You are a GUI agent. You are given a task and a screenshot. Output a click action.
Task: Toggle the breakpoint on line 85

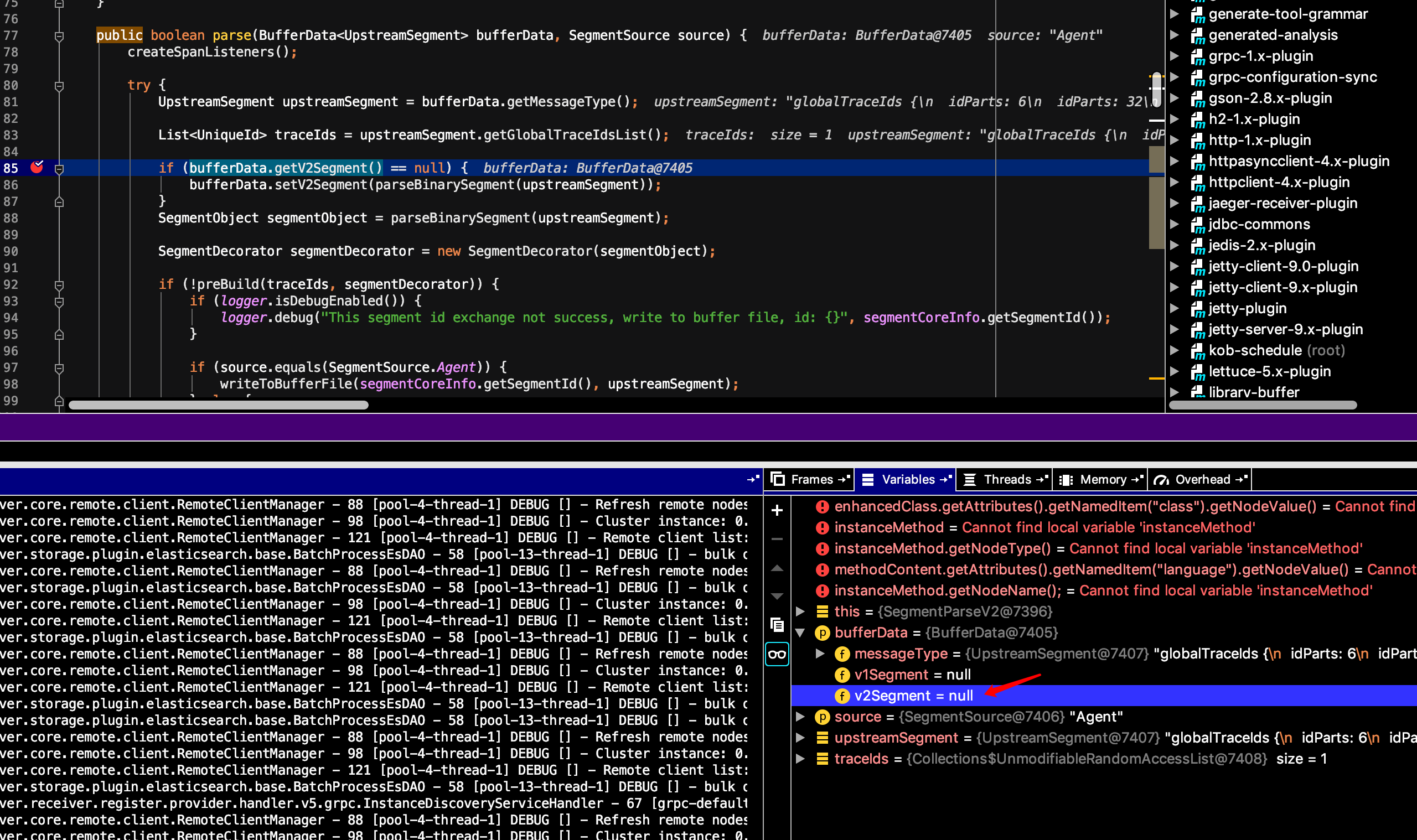[x=37, y=168]
